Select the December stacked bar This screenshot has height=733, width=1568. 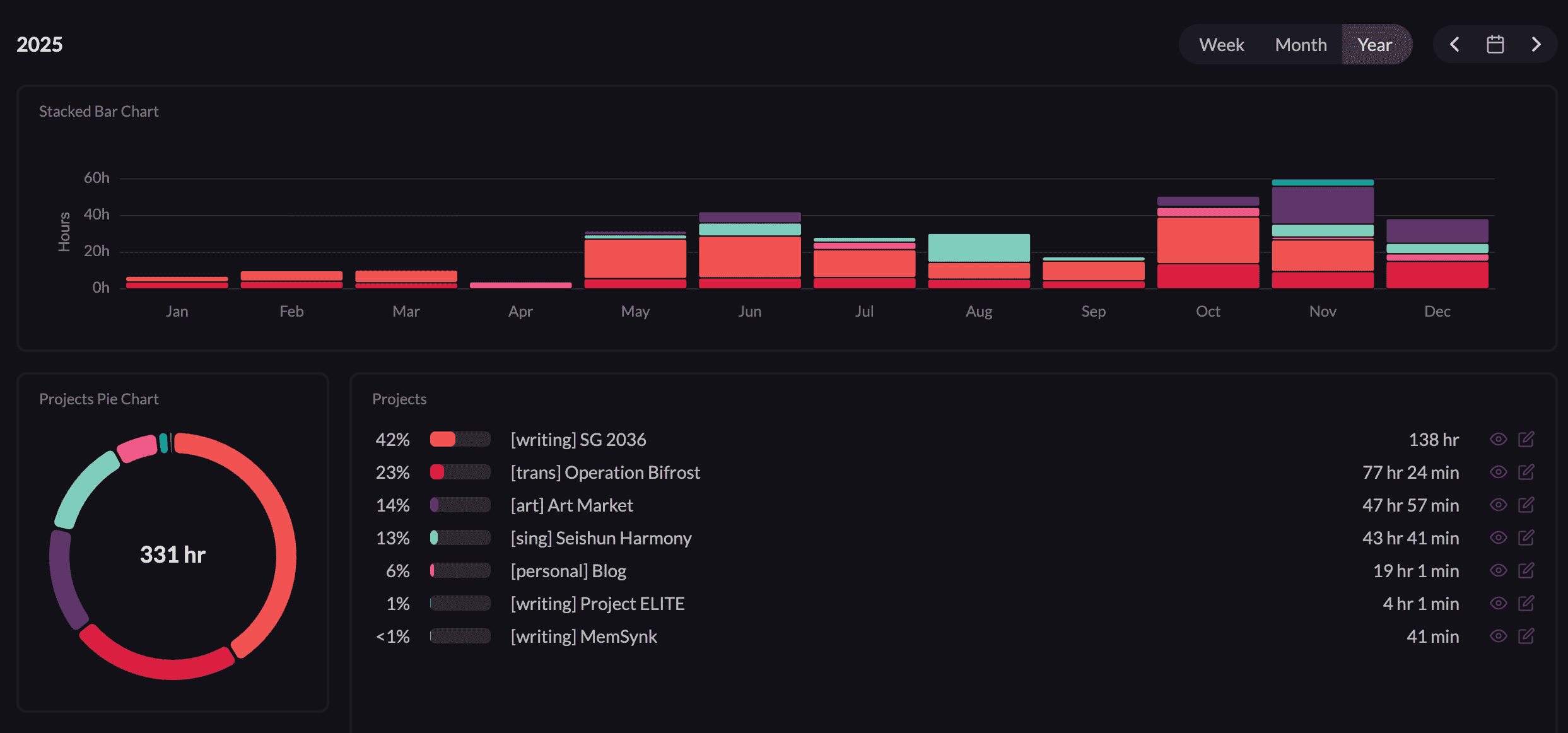(1437, 254)
